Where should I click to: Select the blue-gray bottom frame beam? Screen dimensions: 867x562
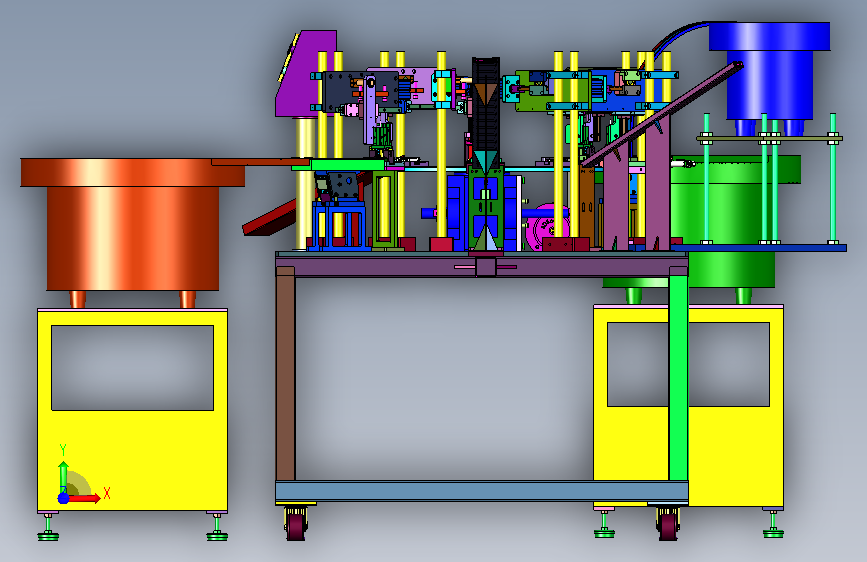[482, 491]
